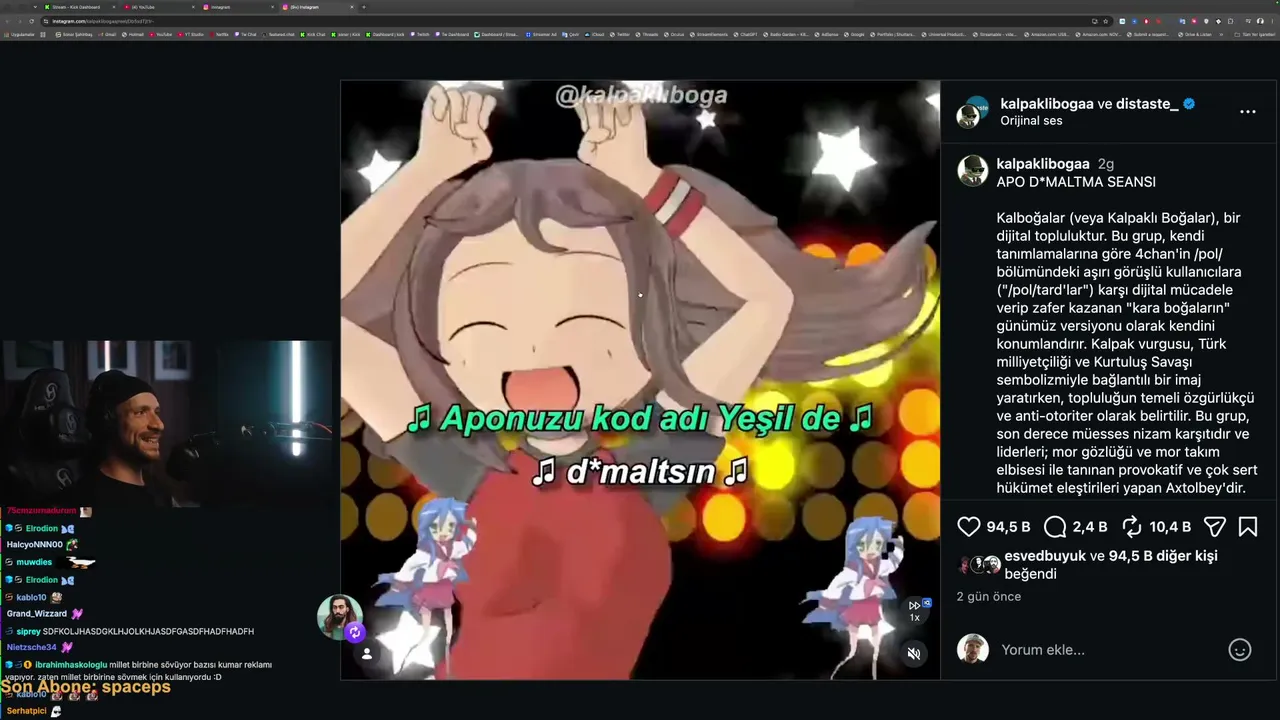
Task: Click chat username siprey
Action: tap(28, 631)
